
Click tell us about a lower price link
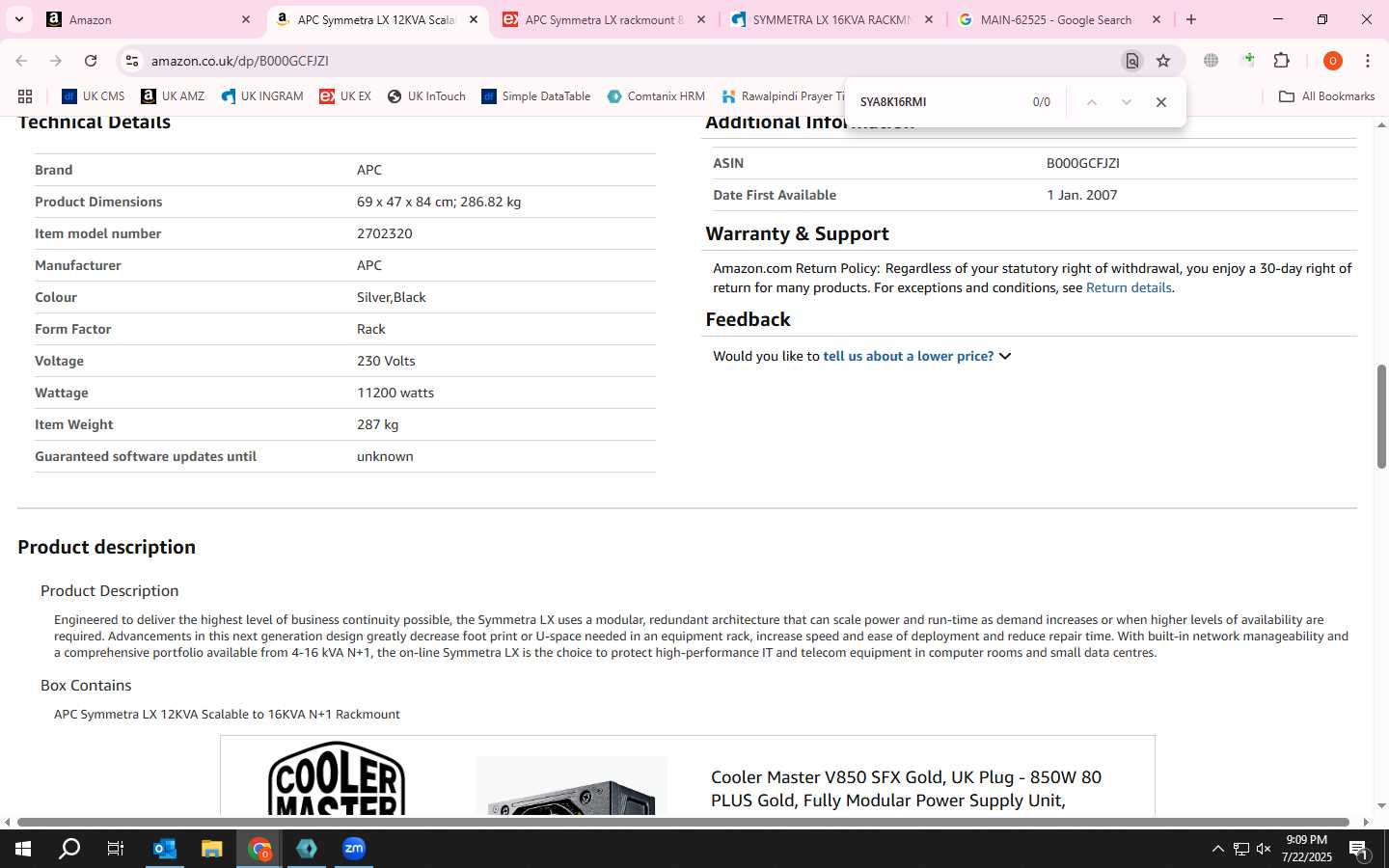[x=909, y=356]
